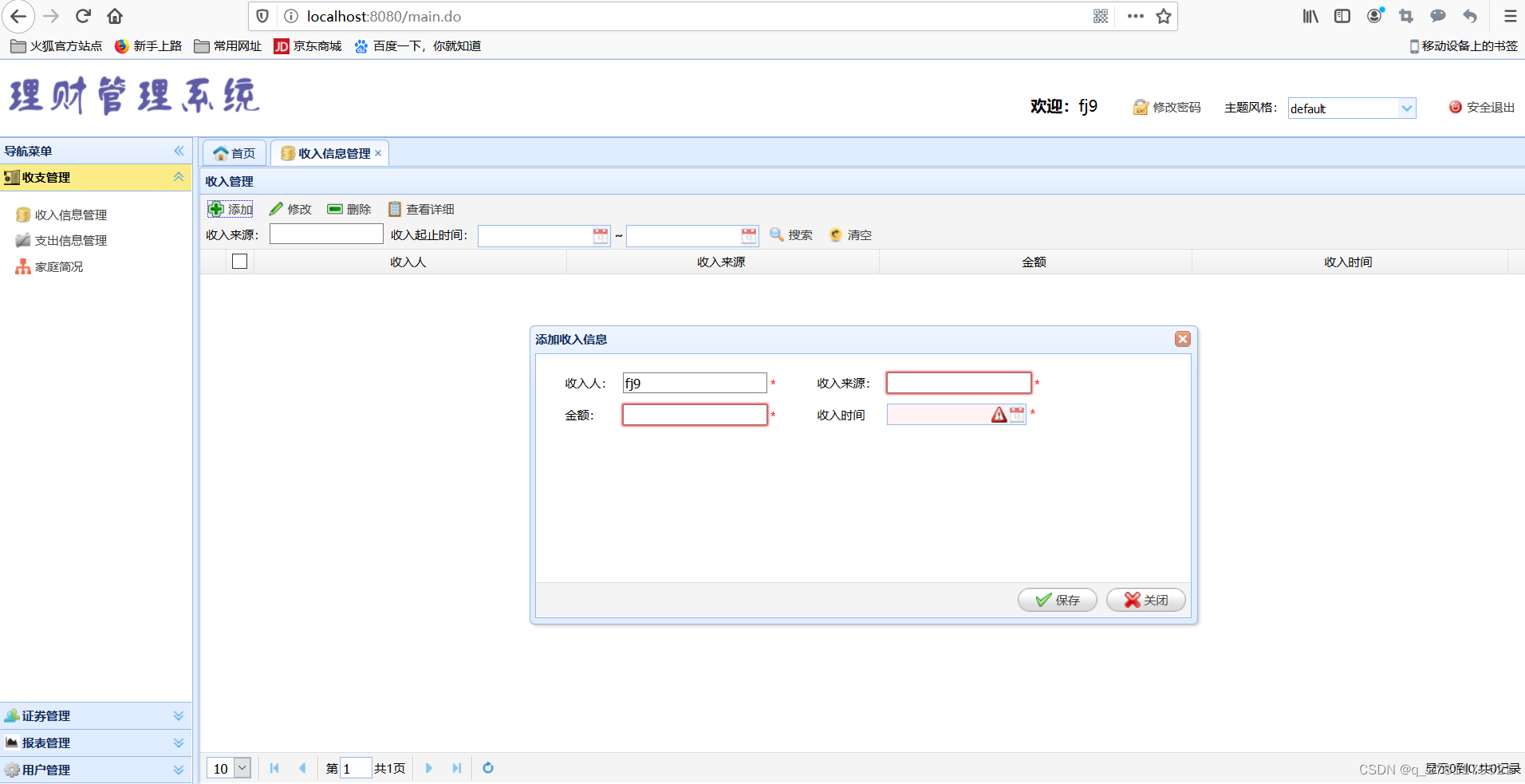Open calendar for the end date filter
1525x784 pixels.
749,235
